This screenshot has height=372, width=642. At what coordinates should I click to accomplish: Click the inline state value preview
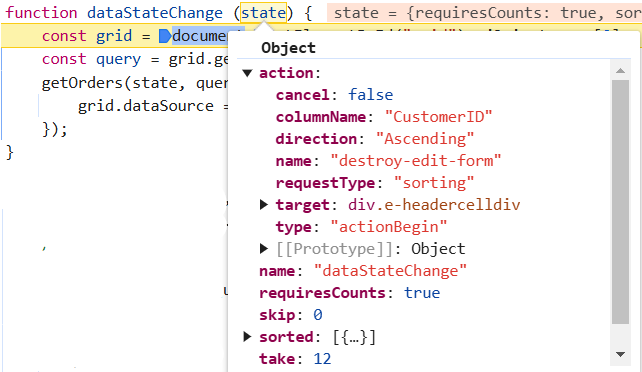[x=484, y=13]
